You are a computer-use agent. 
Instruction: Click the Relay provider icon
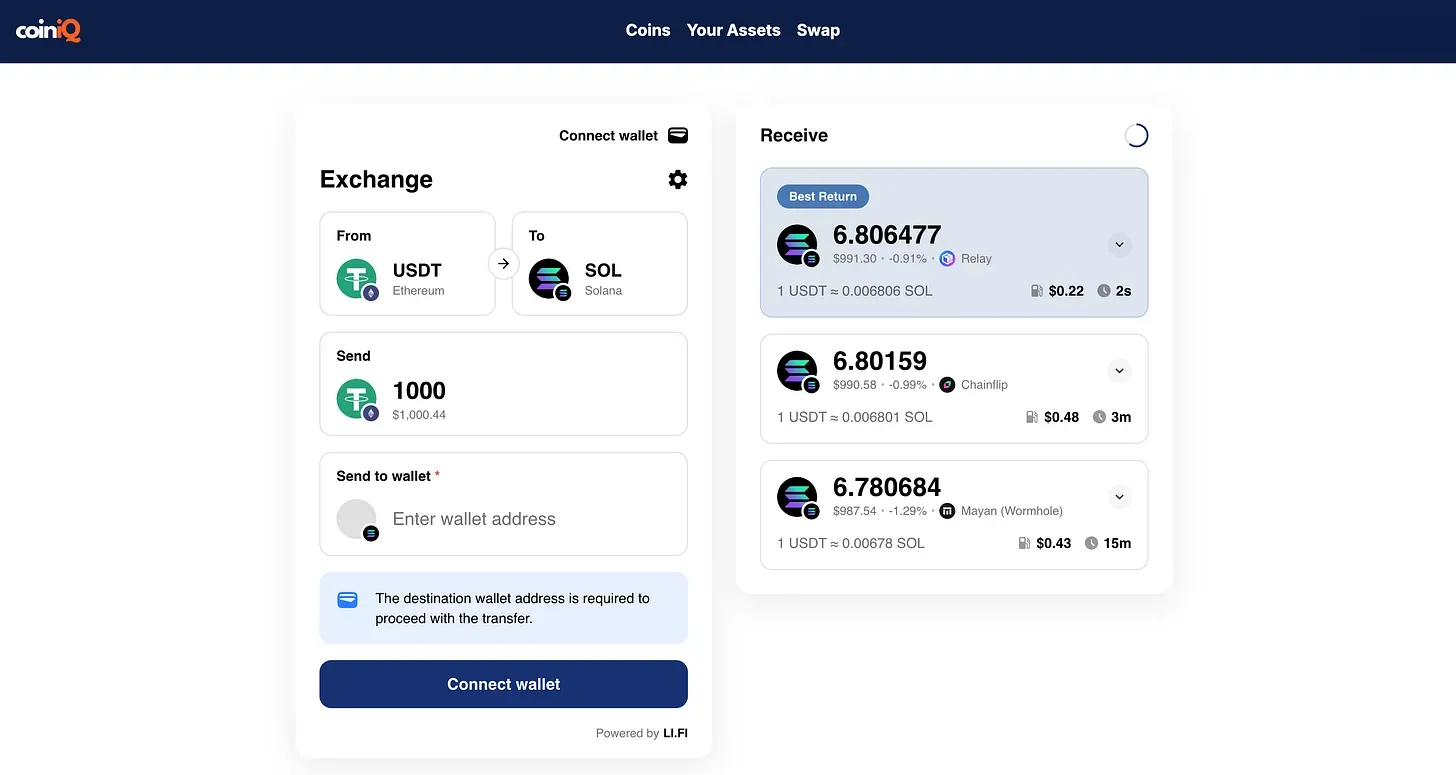[947, 259]
